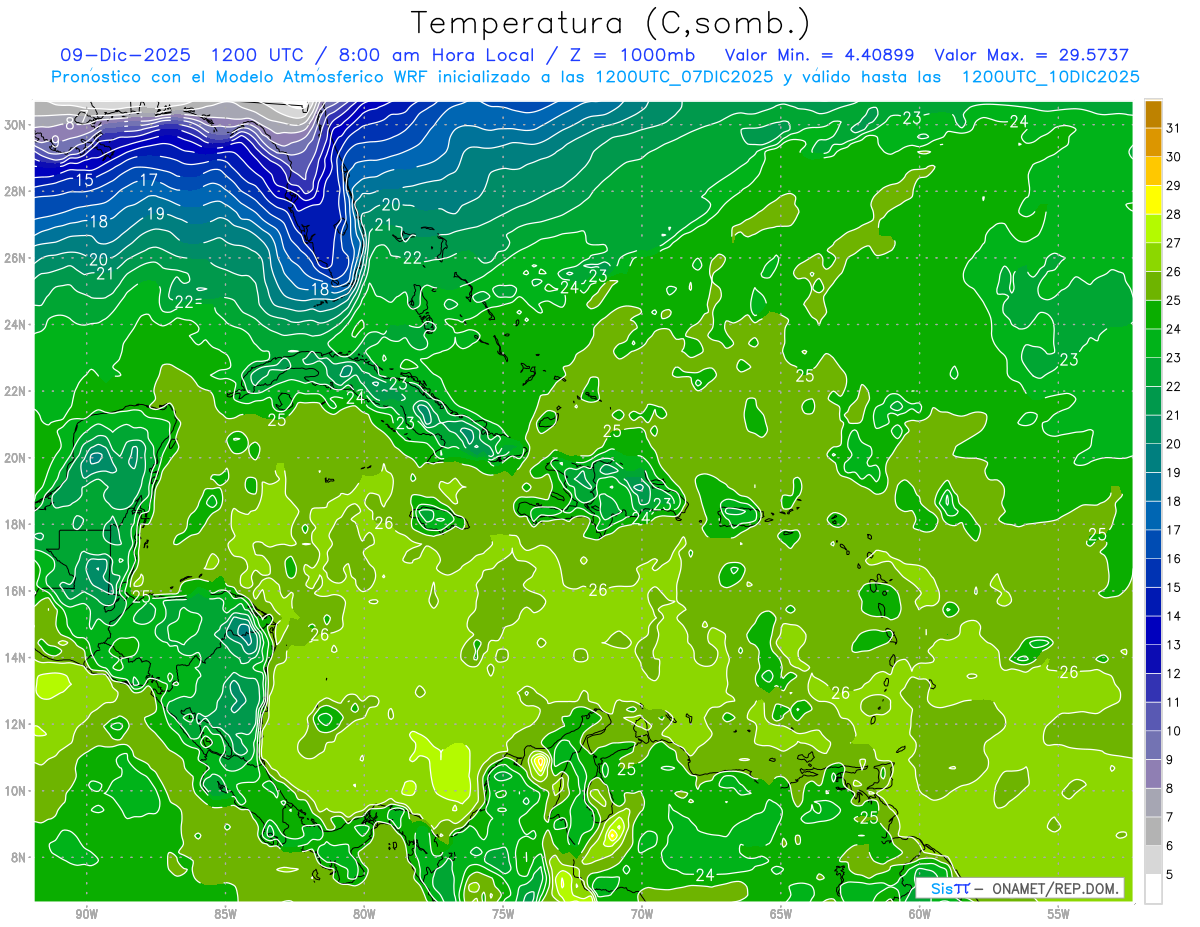Pick the lime swatch between 27 and 28
Screen dimensions: 1200x927
pyautogui.click(x=1153, y=230)
